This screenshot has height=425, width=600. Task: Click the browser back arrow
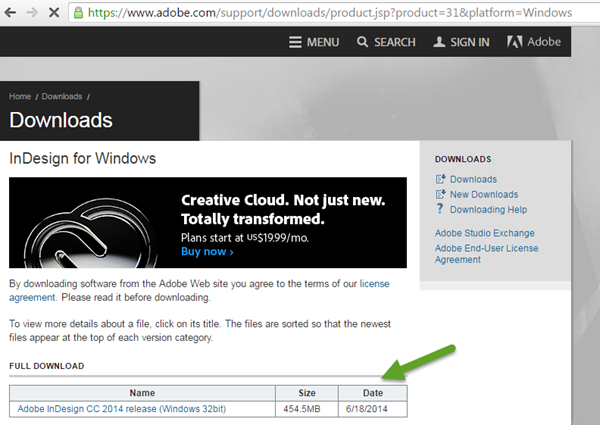pyautogui.click(x=10, y=13)
